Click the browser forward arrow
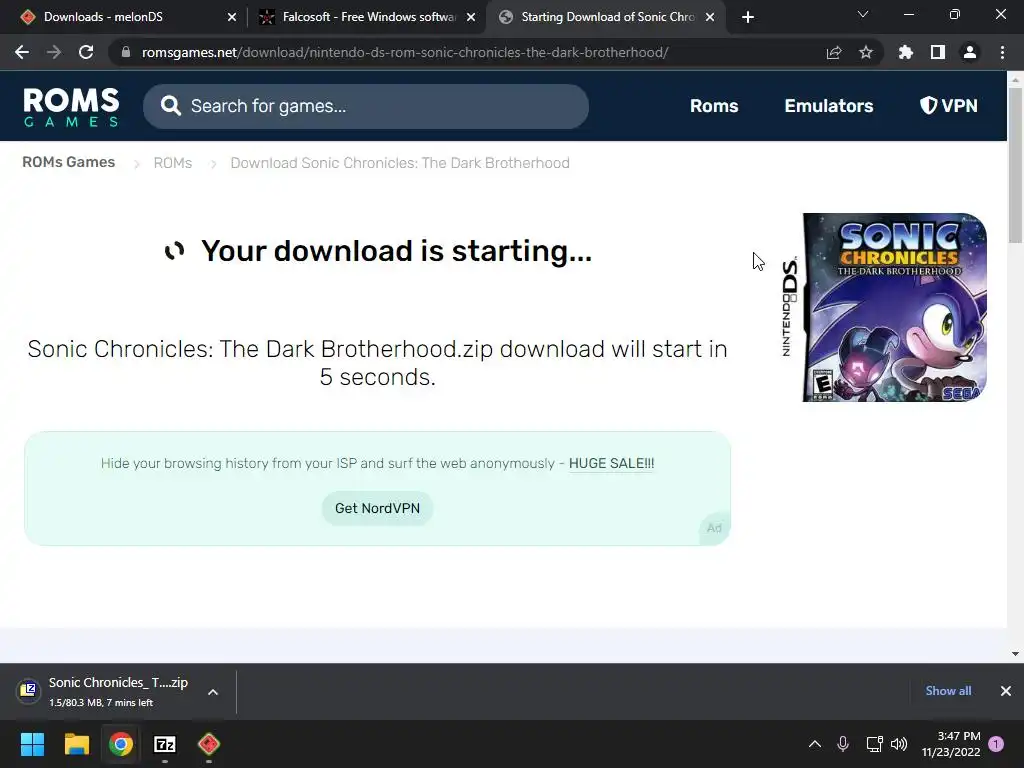Image resolution: width=1024 pixels, height=768 pixels. tap(54, 52)
